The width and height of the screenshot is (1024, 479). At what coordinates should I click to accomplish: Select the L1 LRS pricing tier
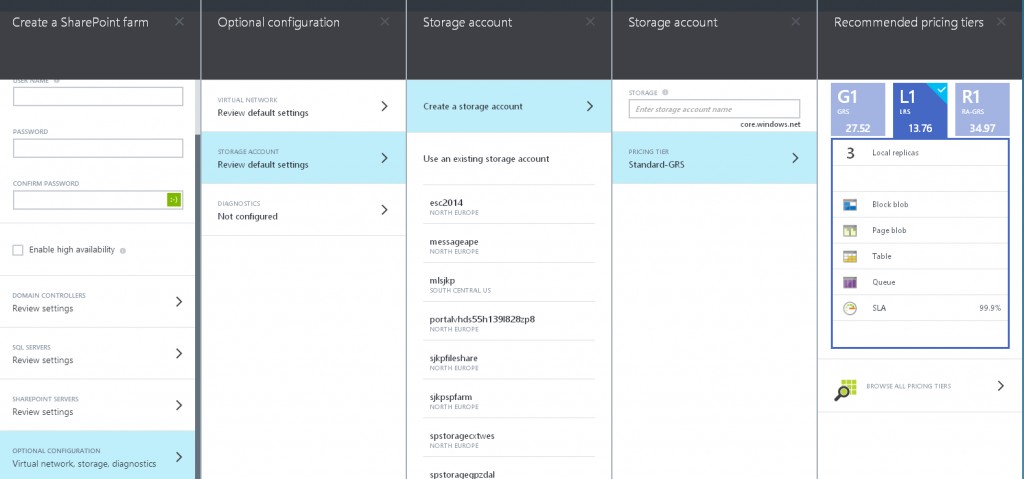[x=920, y=110]
